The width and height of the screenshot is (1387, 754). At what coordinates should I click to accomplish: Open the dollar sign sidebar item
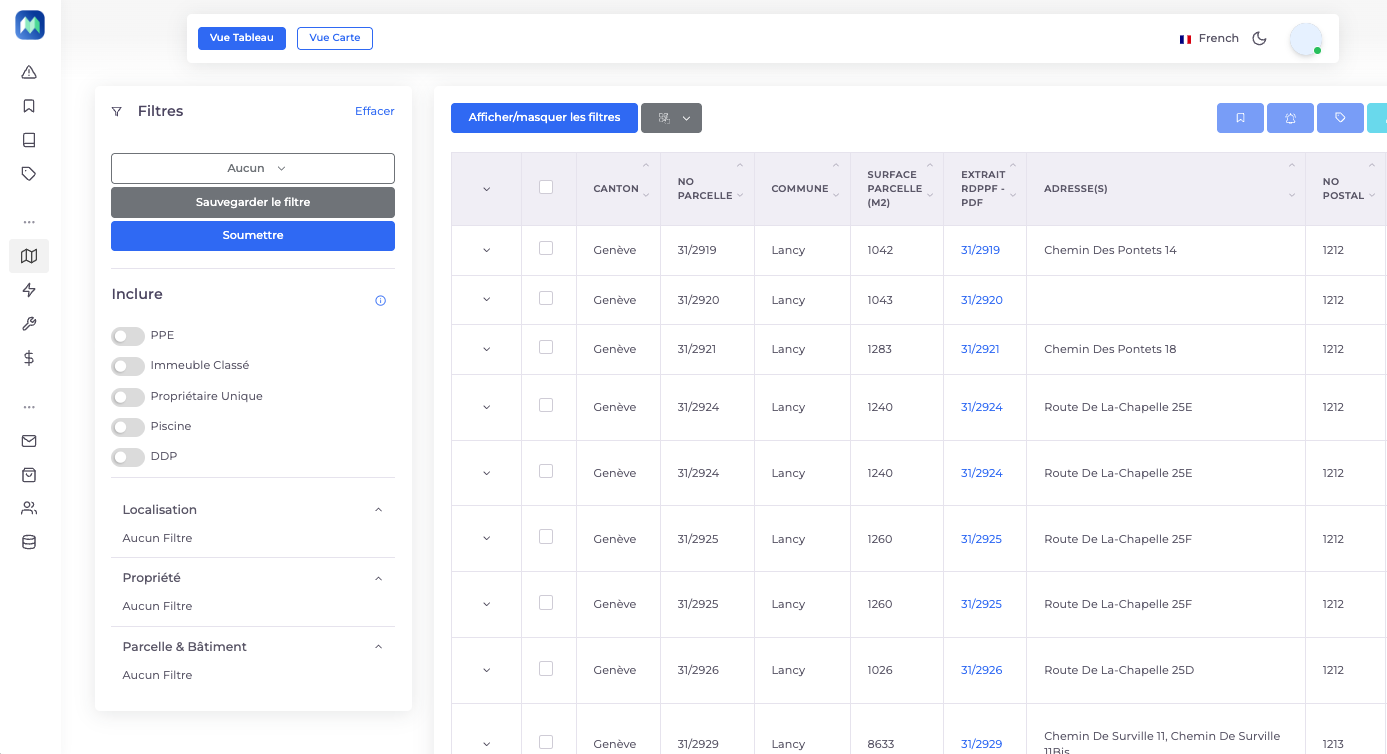[29, 358]
